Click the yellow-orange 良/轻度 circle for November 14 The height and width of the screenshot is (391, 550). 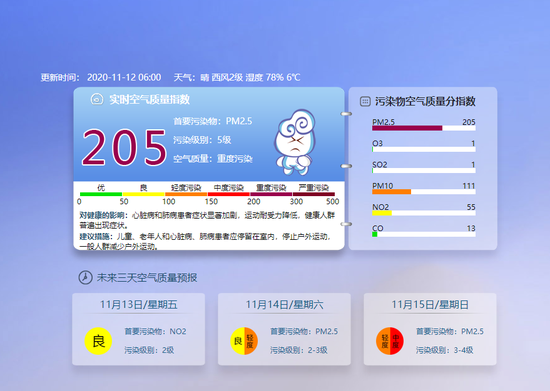(244, 341)
